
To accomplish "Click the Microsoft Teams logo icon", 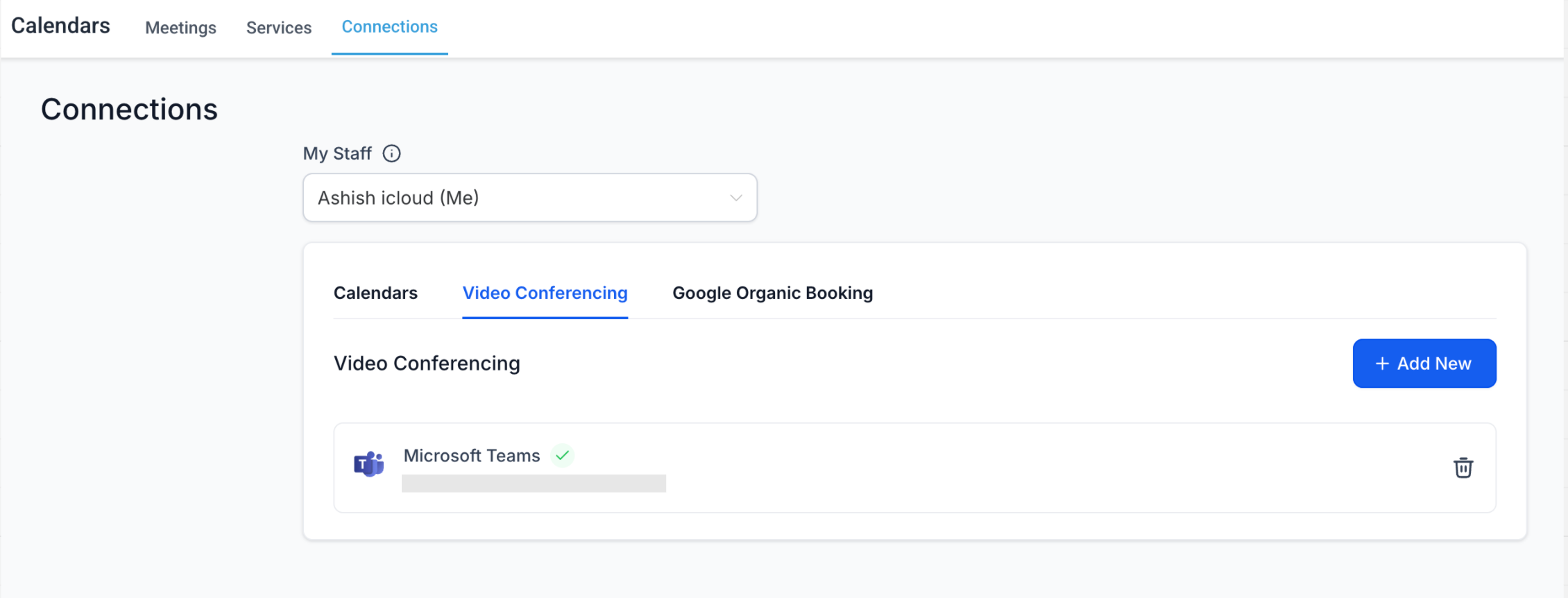I will click(x=368, y=464).
